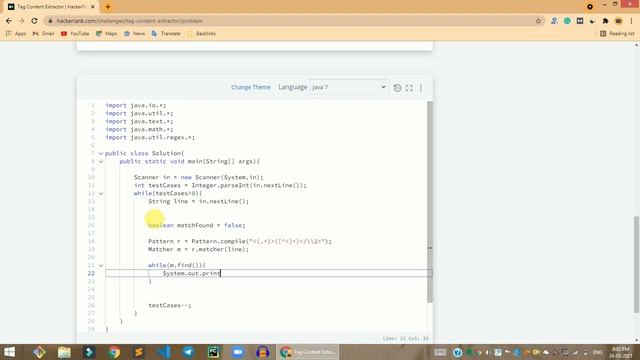
Task: Open Visual Studio Code from the taskbar
Action: tap(164, 352)
